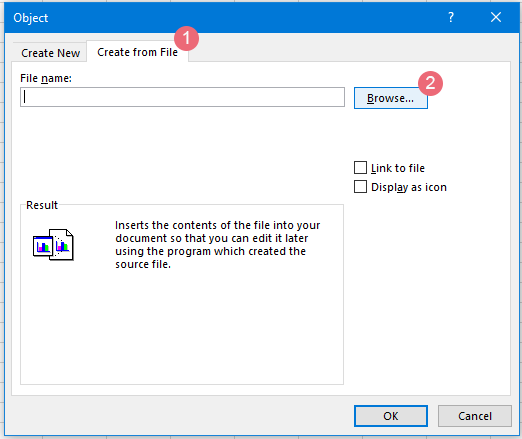Click the empty middle of the blue title bar

tap(247, 17)
